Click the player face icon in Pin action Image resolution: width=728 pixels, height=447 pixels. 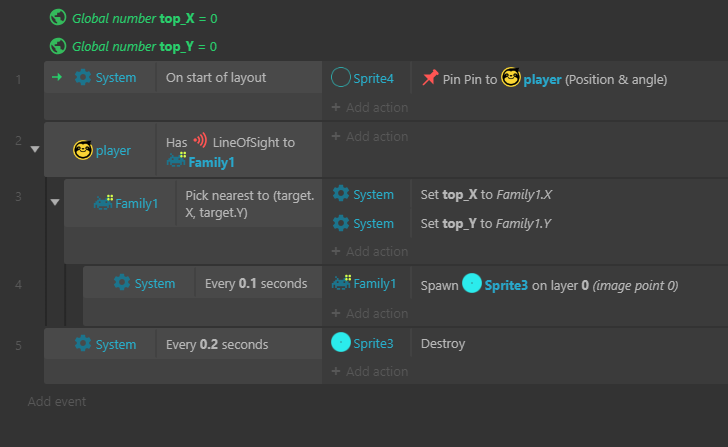pyautogui.click(x=510, y=78)
